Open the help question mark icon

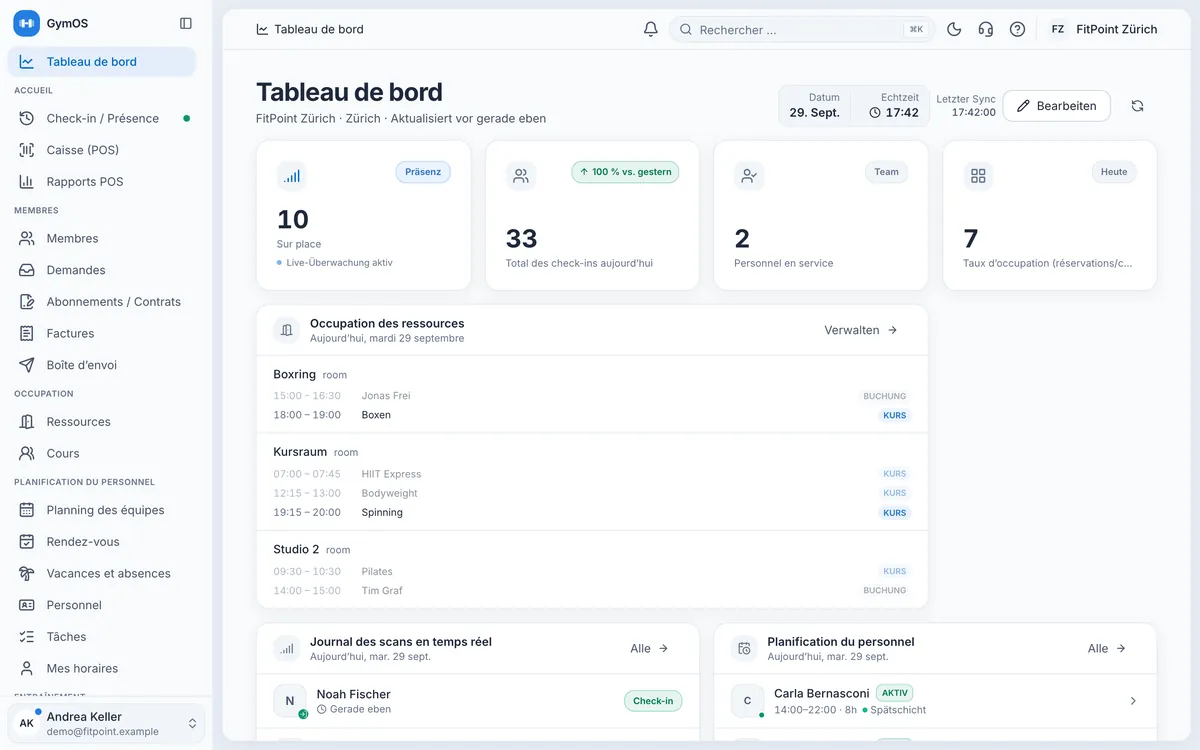tap(1017, 29)
